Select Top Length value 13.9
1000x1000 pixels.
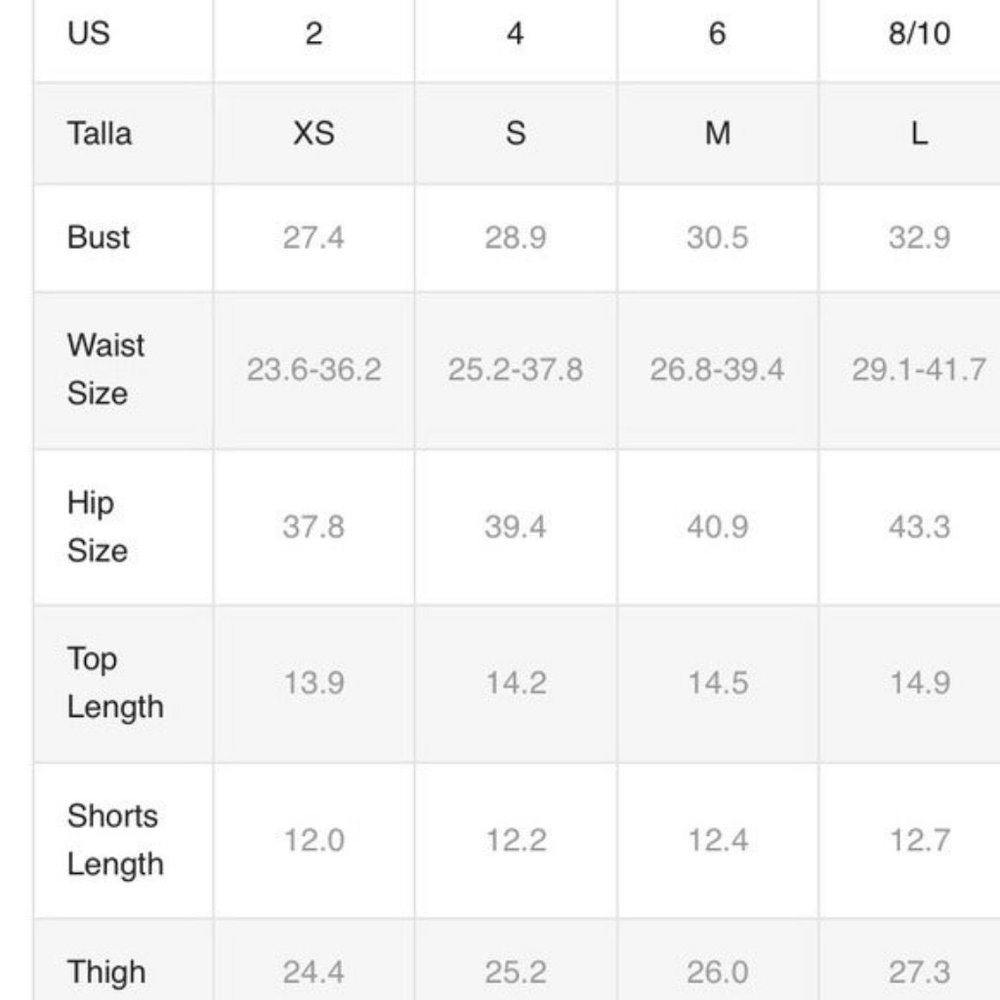pos(314,683)
